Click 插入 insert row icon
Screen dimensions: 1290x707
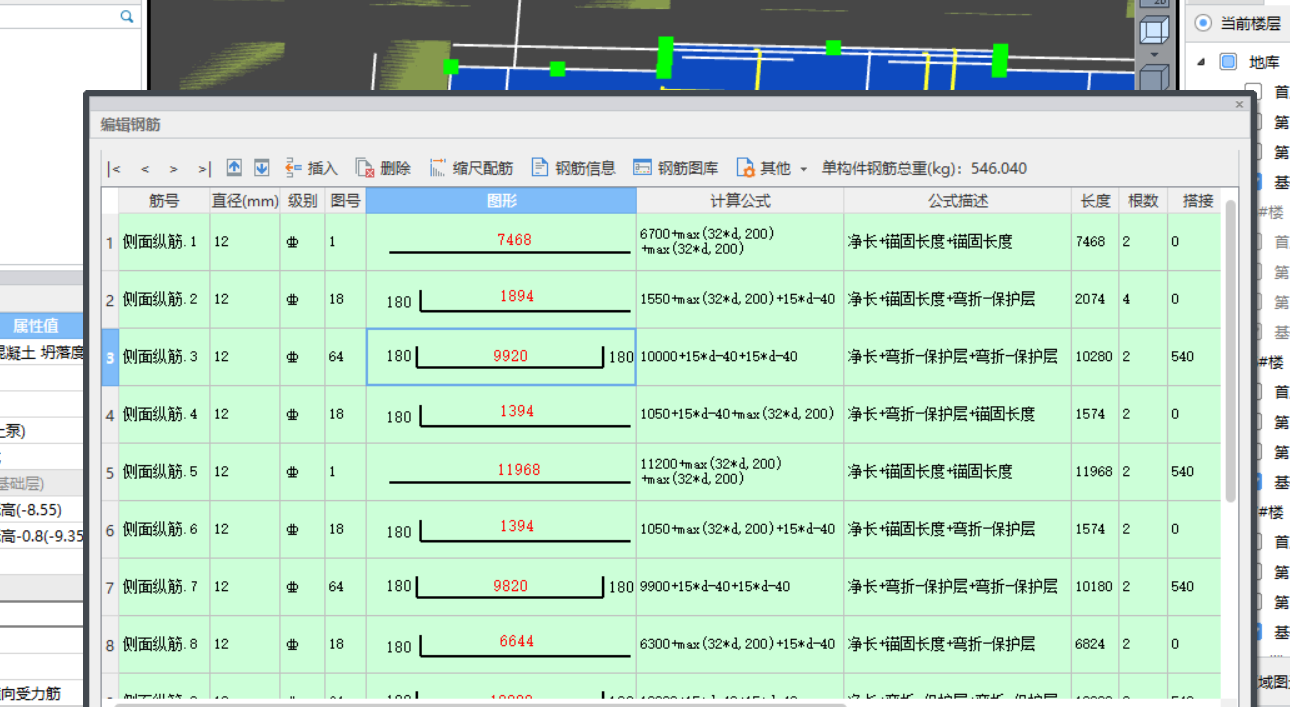pos(293,168)
